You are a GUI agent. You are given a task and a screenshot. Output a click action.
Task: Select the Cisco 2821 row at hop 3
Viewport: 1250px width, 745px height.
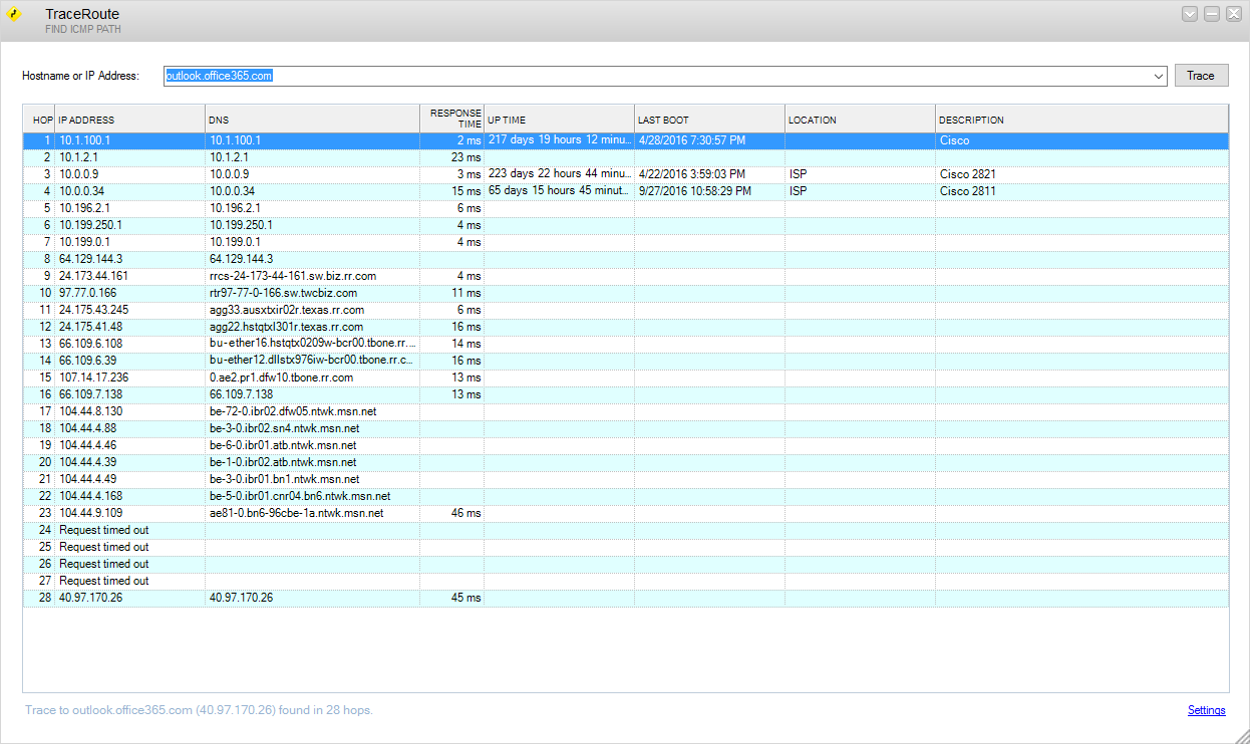(x=300, y=173)
